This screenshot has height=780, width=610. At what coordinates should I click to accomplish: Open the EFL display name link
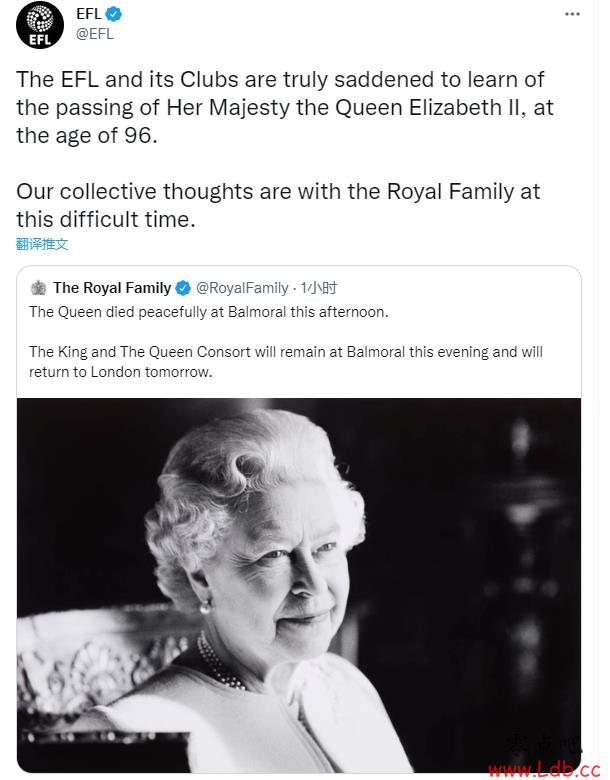[89, 14]
